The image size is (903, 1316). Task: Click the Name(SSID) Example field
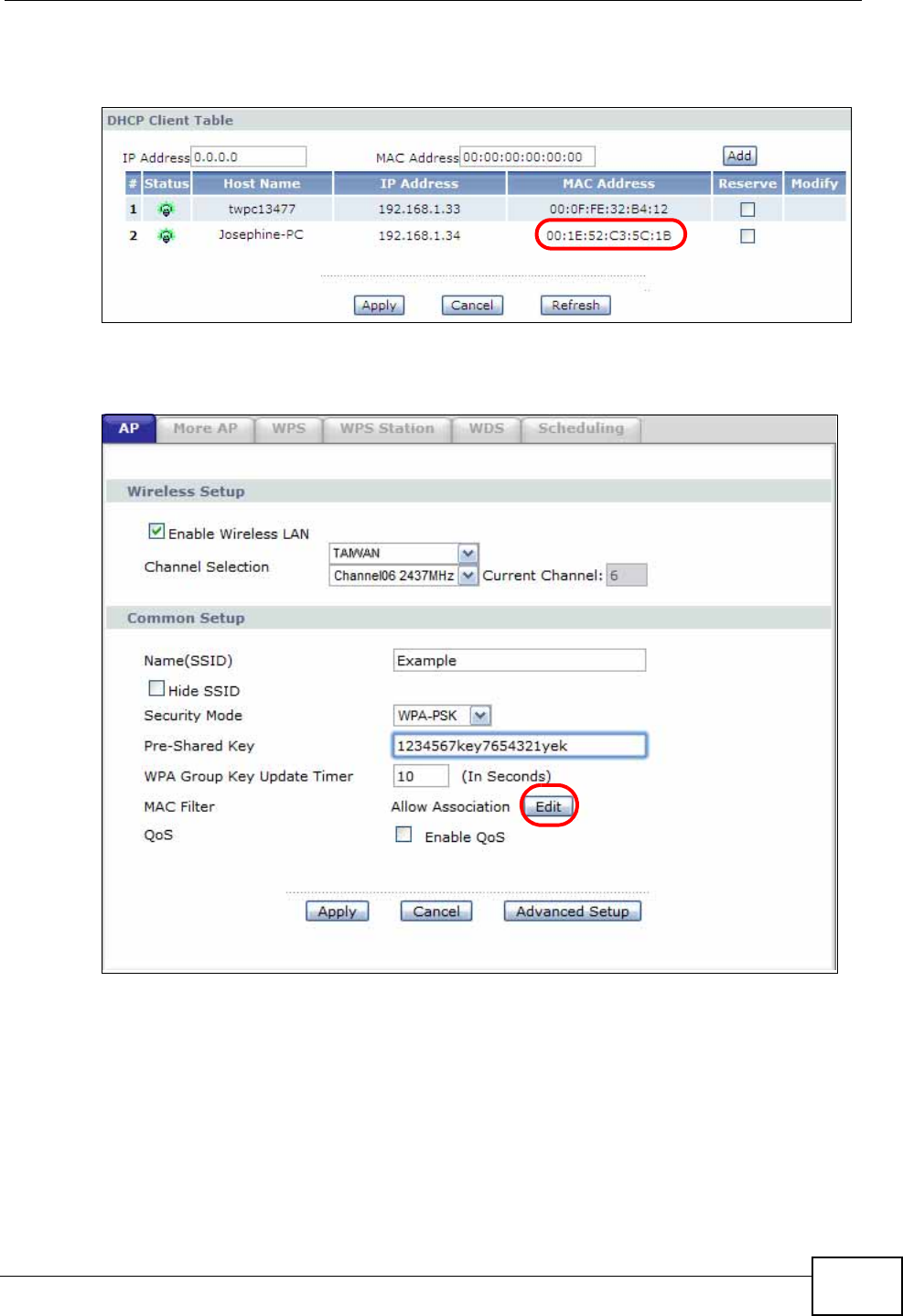(x=520, y=661)
